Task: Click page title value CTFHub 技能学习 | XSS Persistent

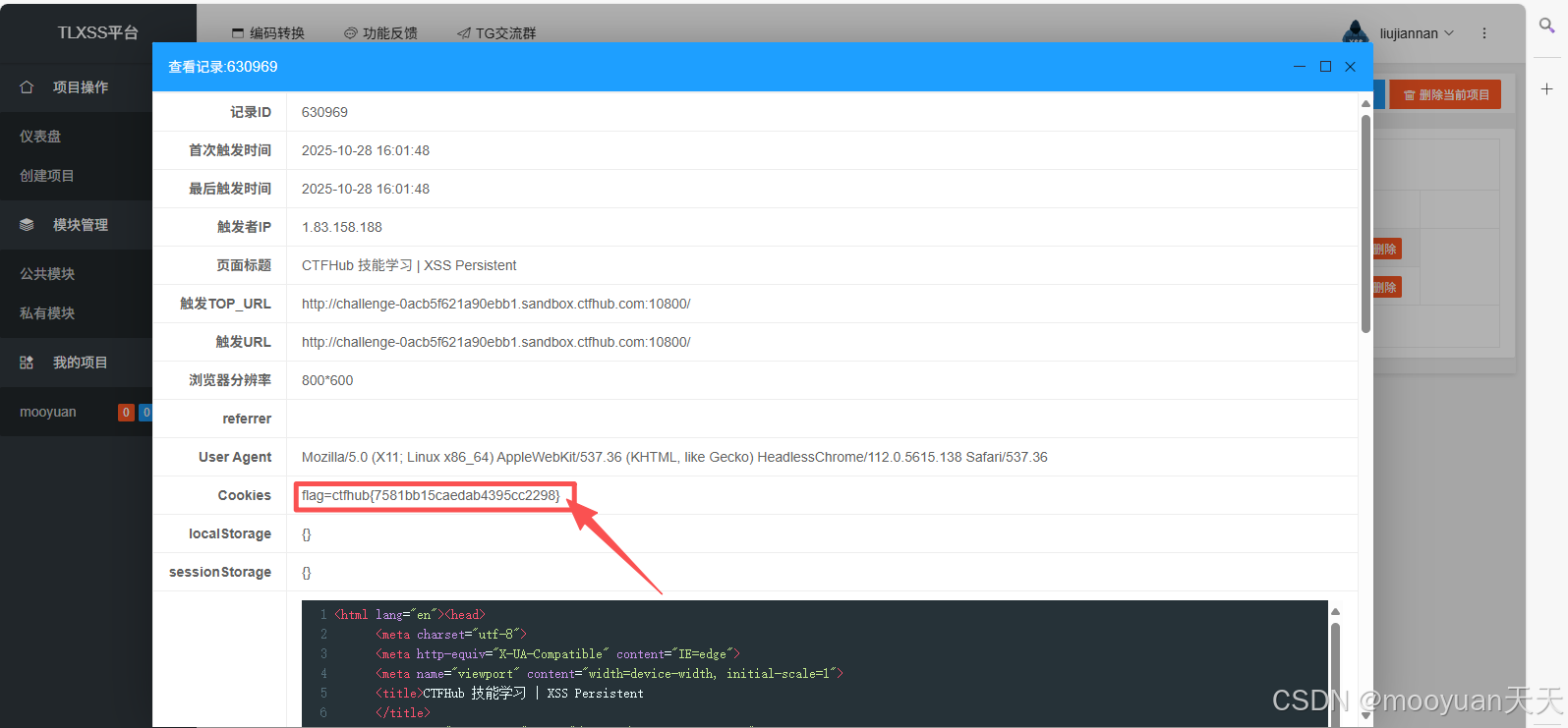Action: click(409, 265)
